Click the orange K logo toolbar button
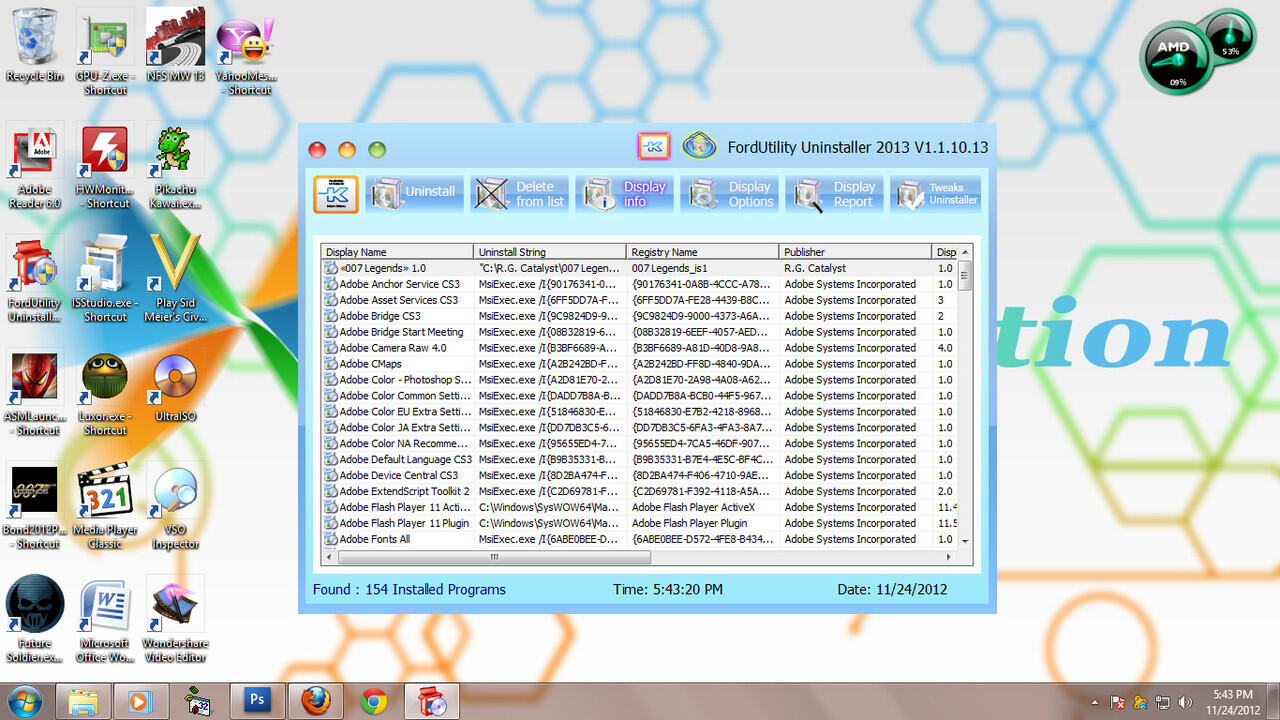Screen dimensions: 1280x720 [x=336, y=194]
